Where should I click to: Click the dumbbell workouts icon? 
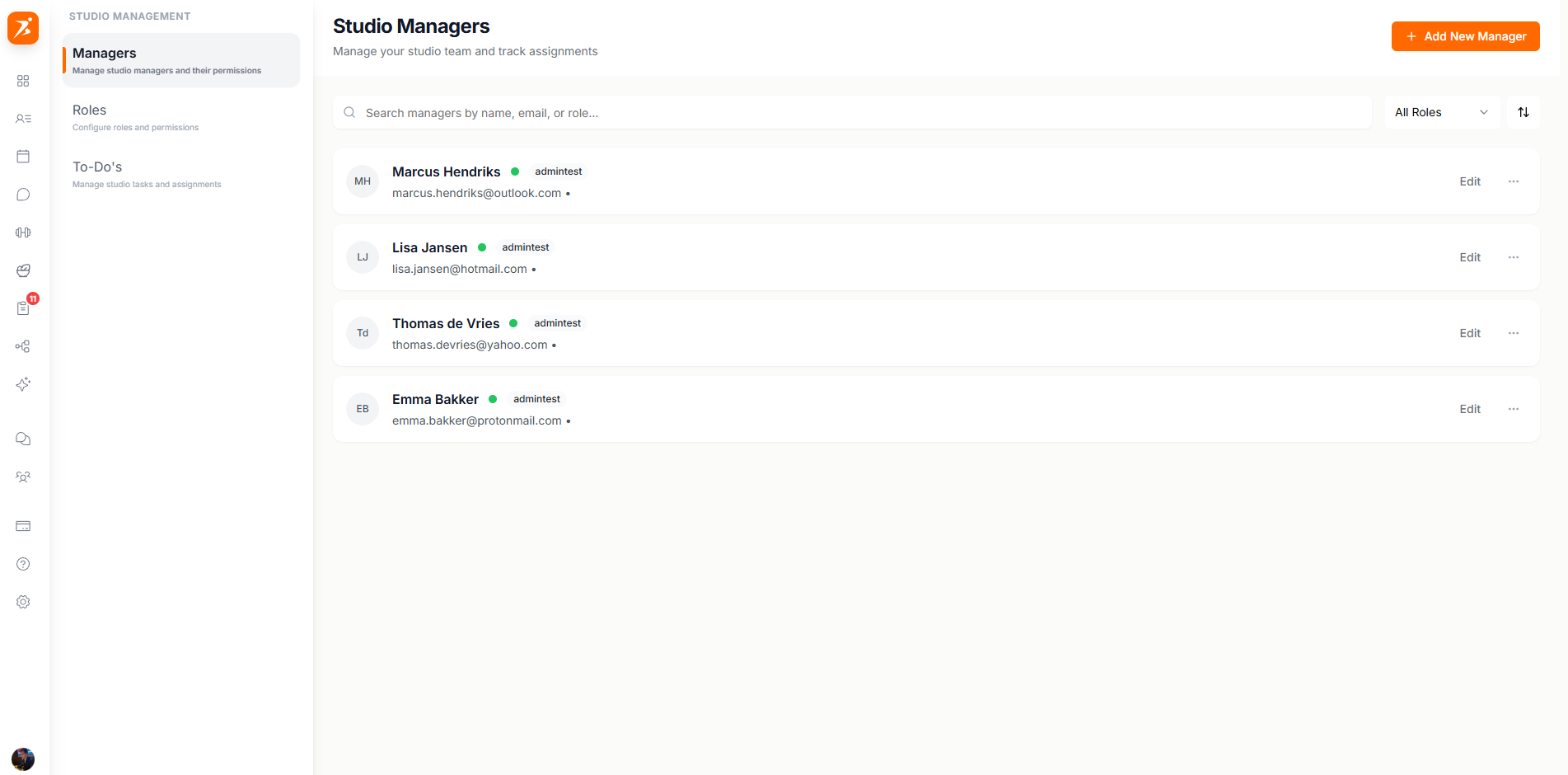pos(23,232)
